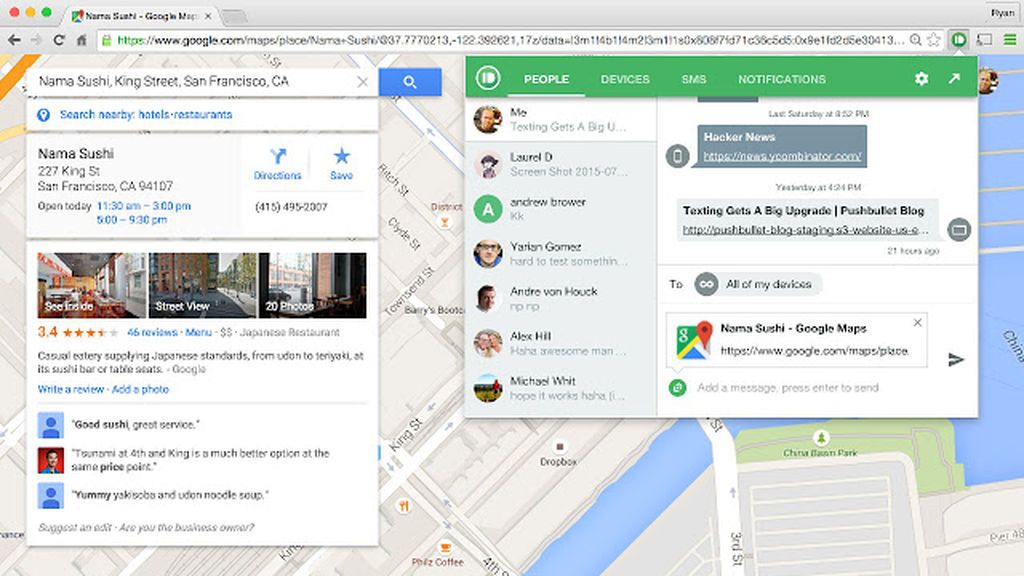This screenshot has height=576, width=1024.
Task: Click 'Suggest an edit' link
Action: pos(75,528)
